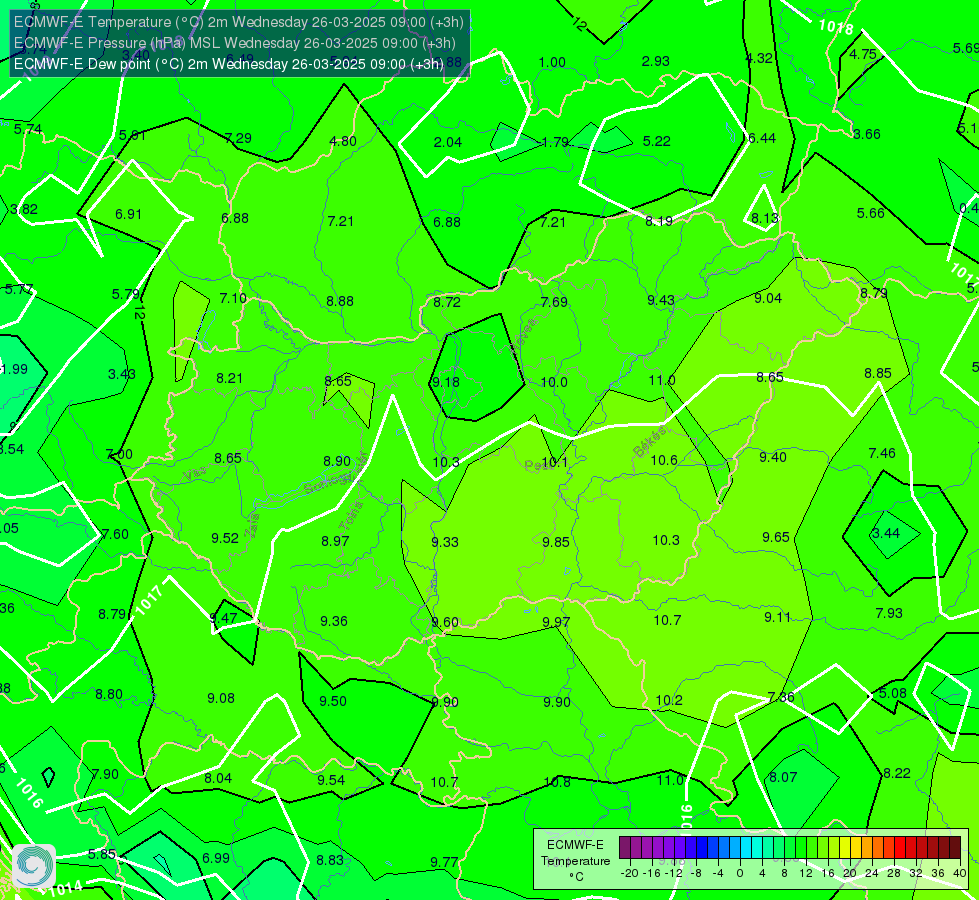Click the 5.22 temperature value

(657, 141)
